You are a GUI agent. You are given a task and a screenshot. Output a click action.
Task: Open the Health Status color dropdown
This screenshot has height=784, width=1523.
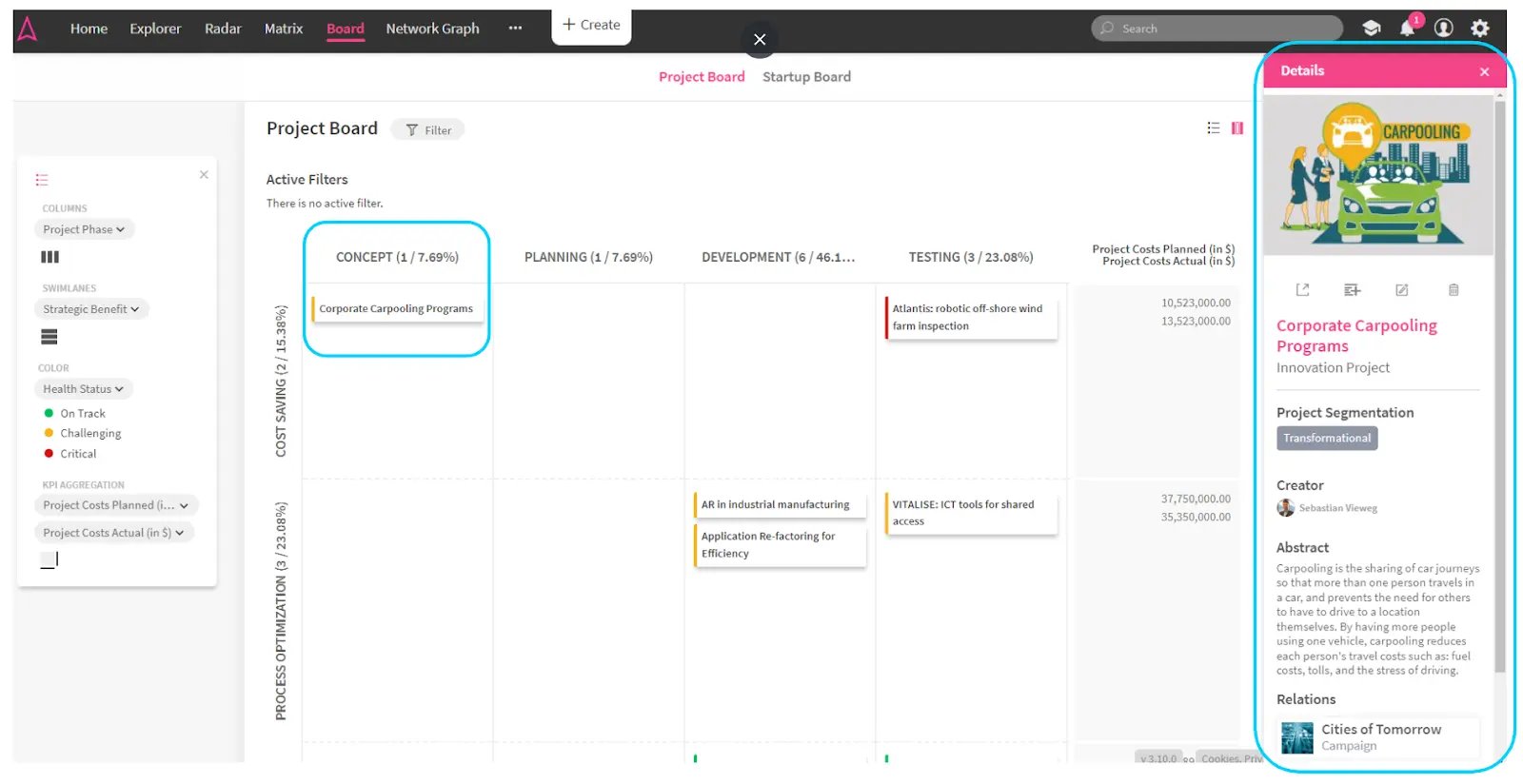[84, 389]
